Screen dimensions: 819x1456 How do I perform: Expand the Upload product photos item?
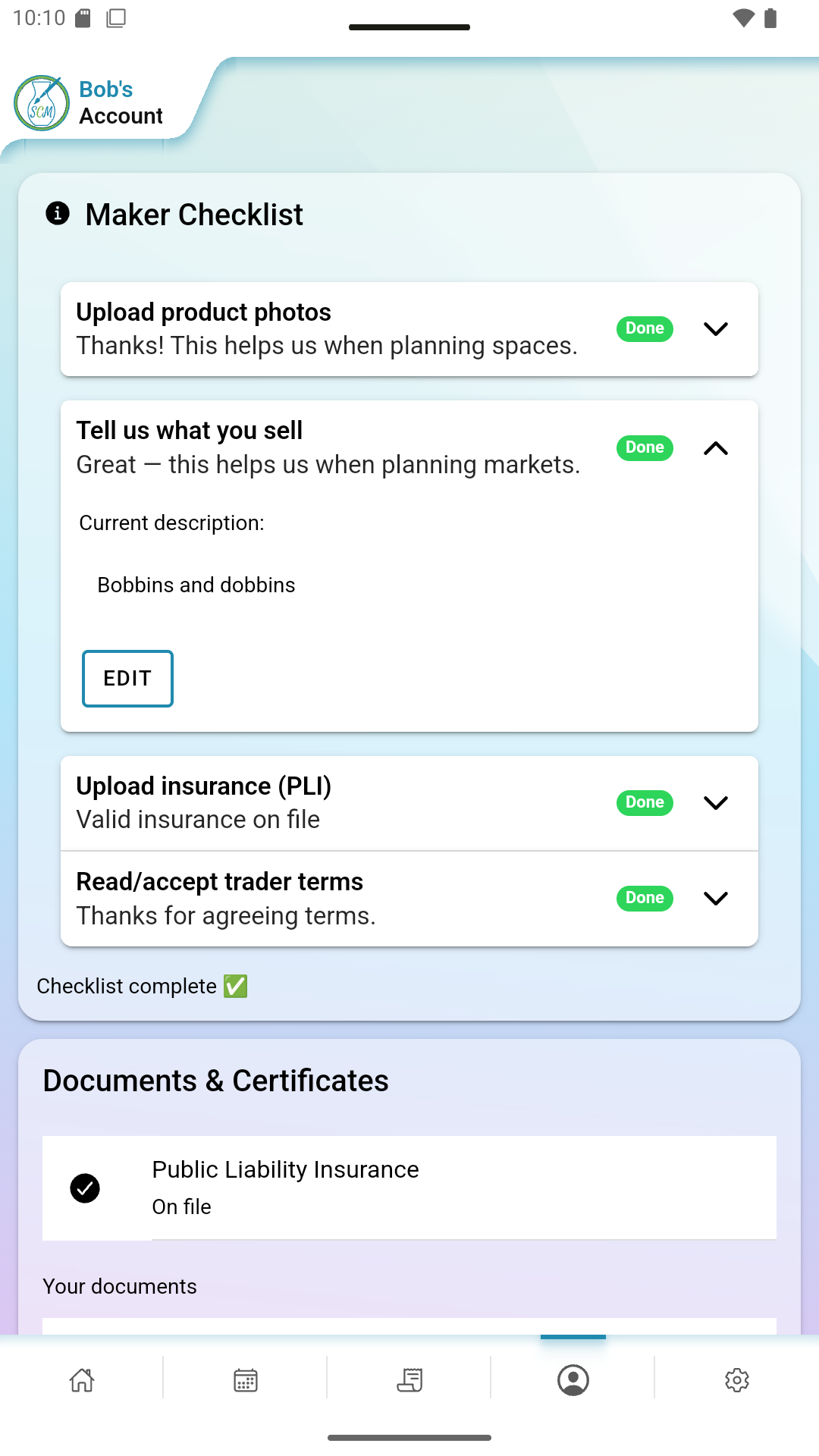pyautogui.click(x=716, y=329)
